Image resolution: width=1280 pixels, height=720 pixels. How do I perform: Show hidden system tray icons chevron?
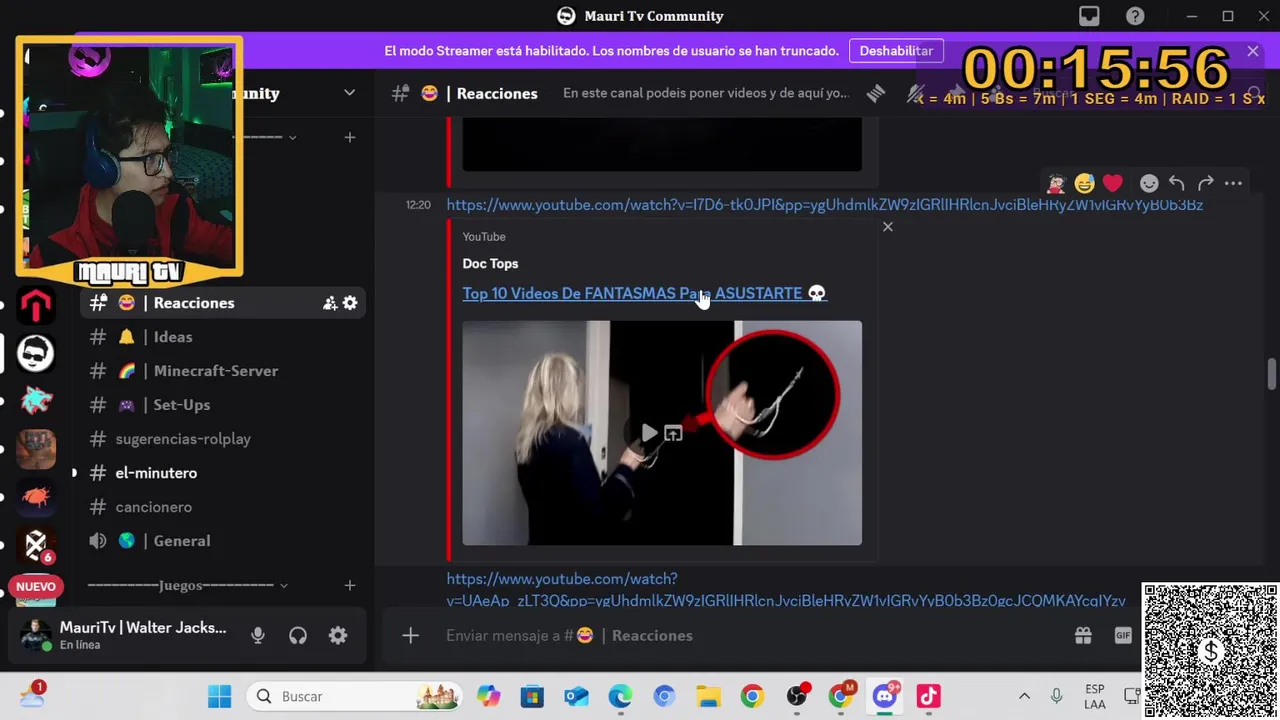coord(1024,696)
